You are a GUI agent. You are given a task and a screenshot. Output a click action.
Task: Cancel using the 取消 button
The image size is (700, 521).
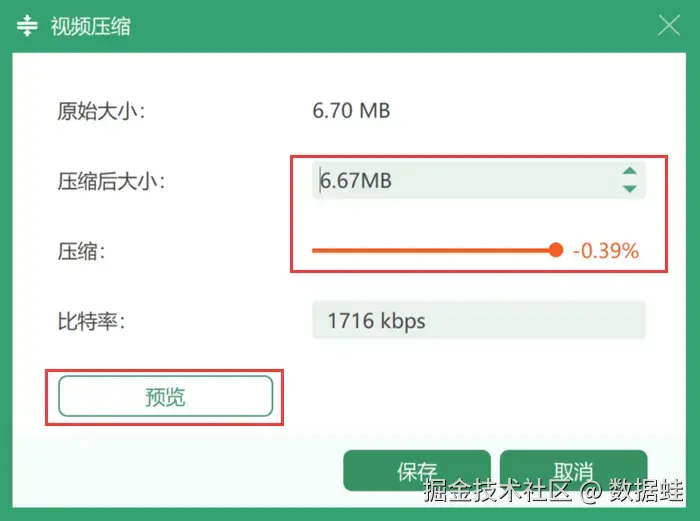(573, 471)
